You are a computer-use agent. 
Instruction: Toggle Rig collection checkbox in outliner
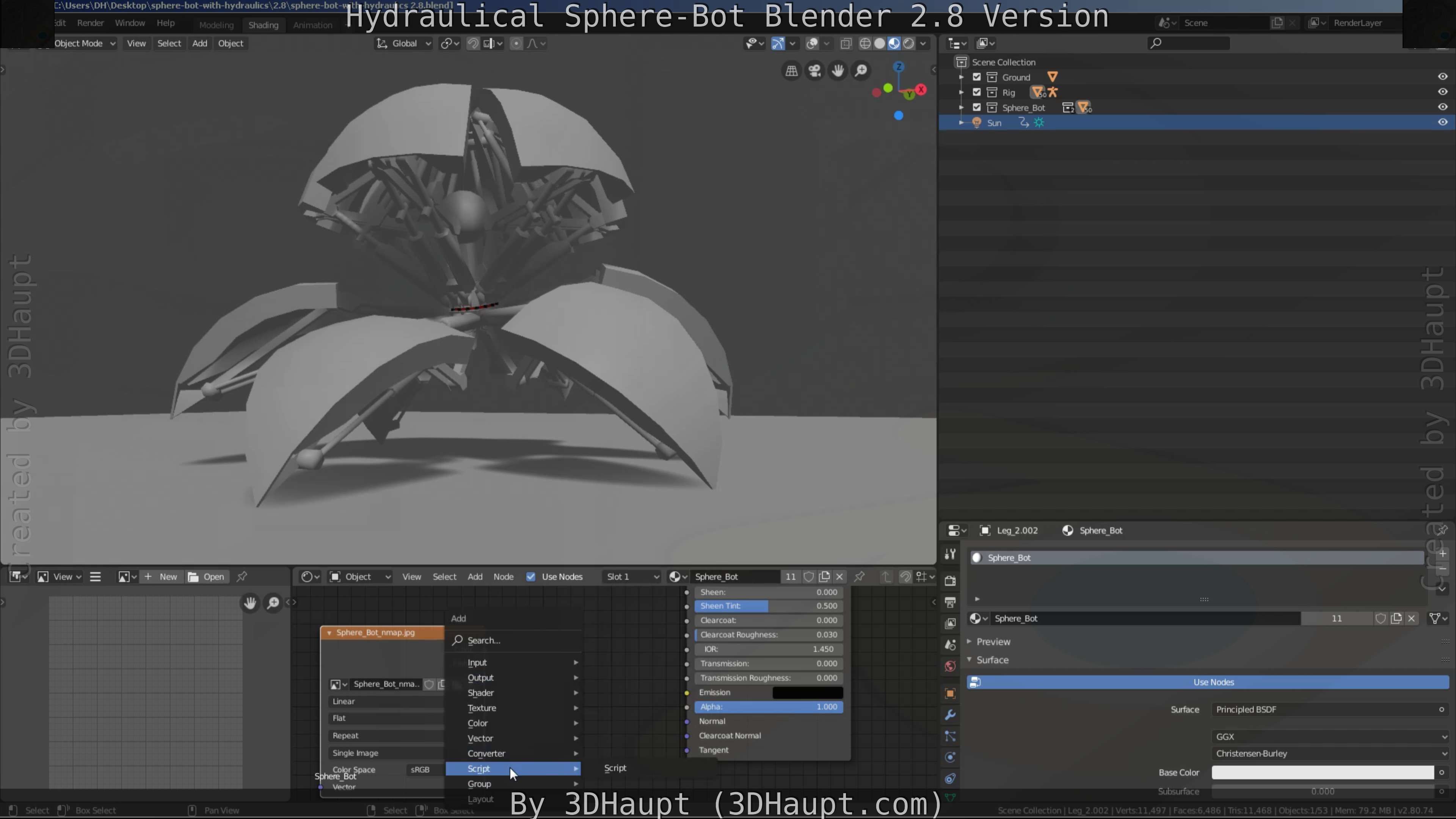point(977,92)
